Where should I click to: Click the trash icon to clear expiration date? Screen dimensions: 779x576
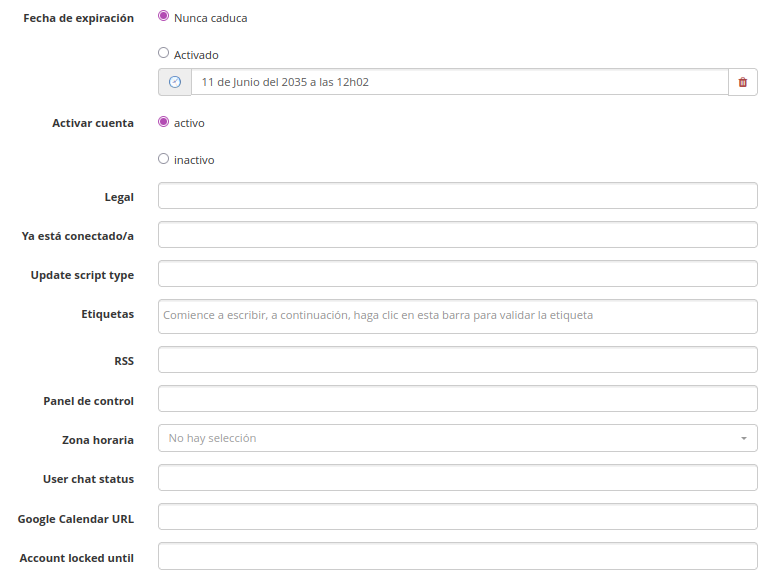[742, 82]
